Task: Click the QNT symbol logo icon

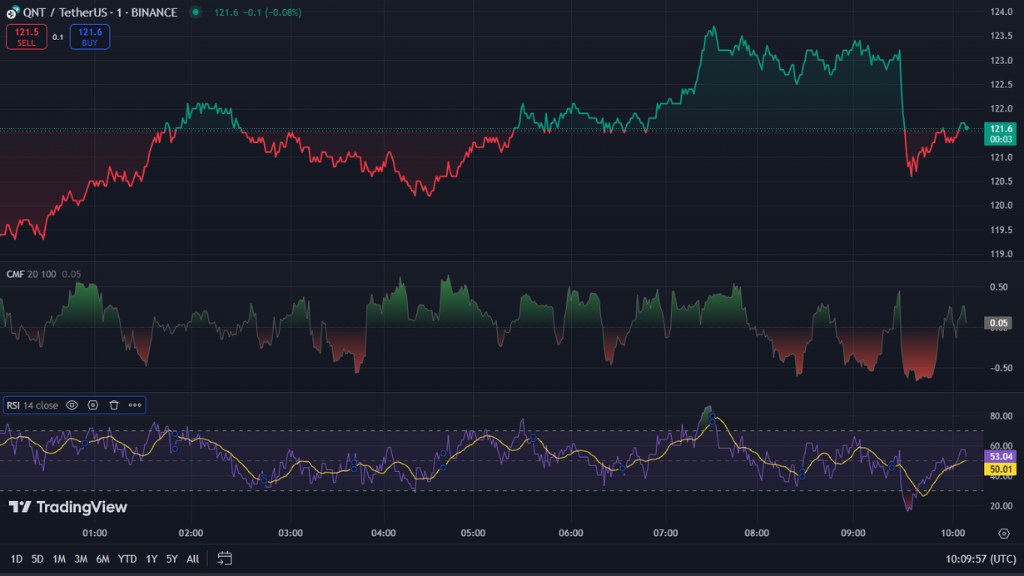Action: tap(12, 12)
